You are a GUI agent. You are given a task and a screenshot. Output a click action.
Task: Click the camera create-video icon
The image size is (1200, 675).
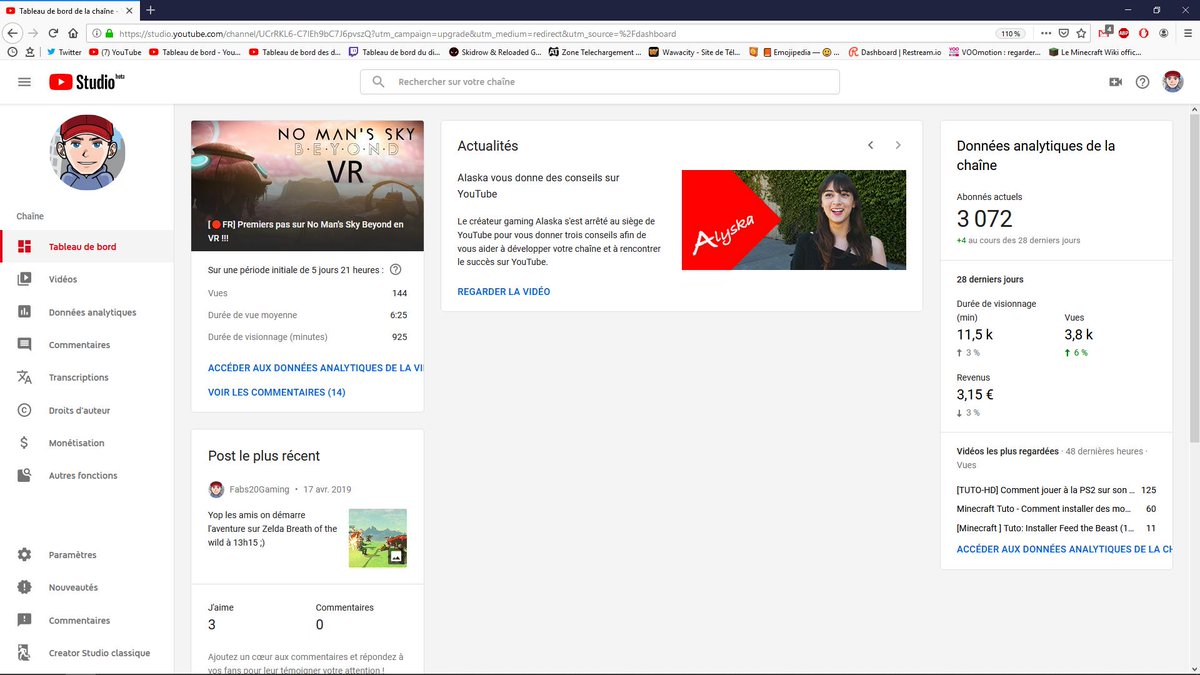(x=1115, y=82)
